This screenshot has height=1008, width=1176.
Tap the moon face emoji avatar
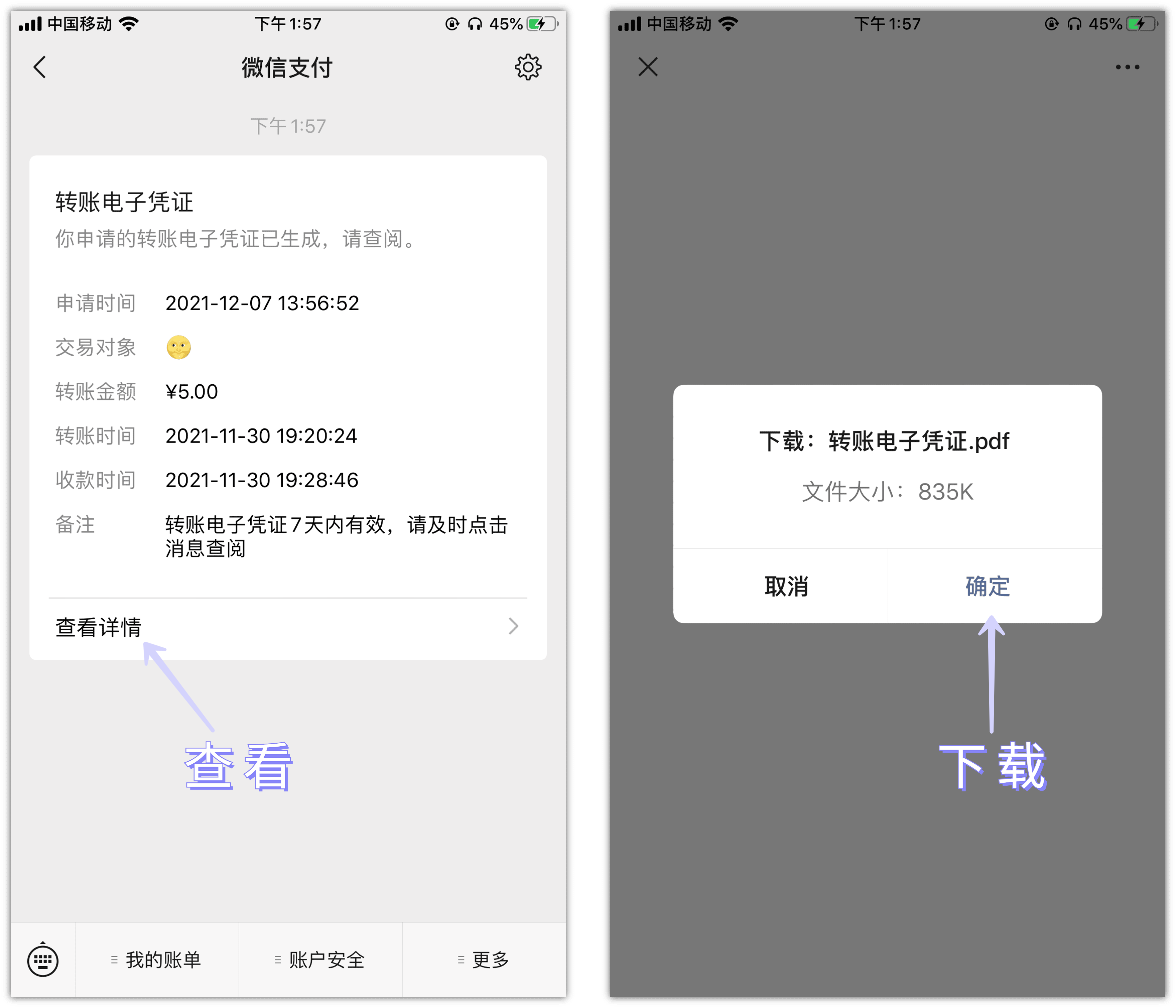tap(179, 347)
